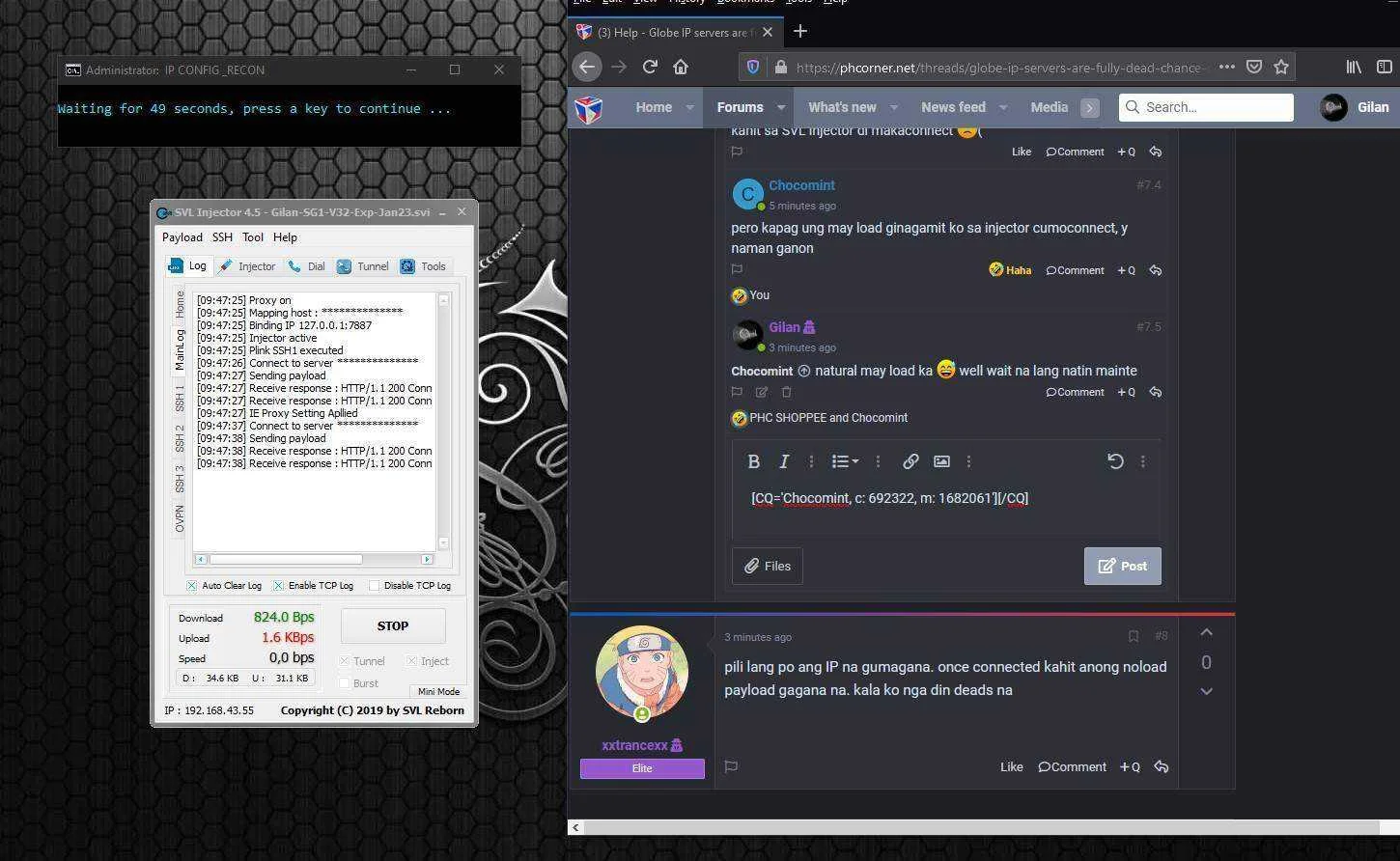Insert link in reply editor
This screenshot has height=861, width=1400.
(x=910, y=461)
